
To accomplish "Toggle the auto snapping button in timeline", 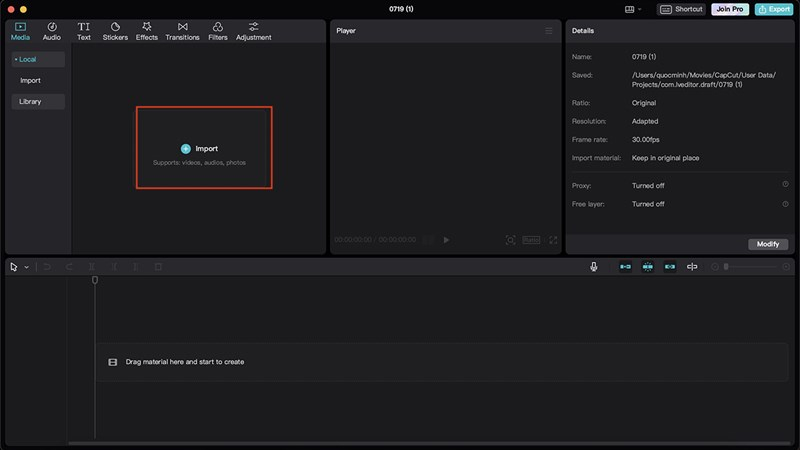I will pyautogui.click(x=648, y=267).
